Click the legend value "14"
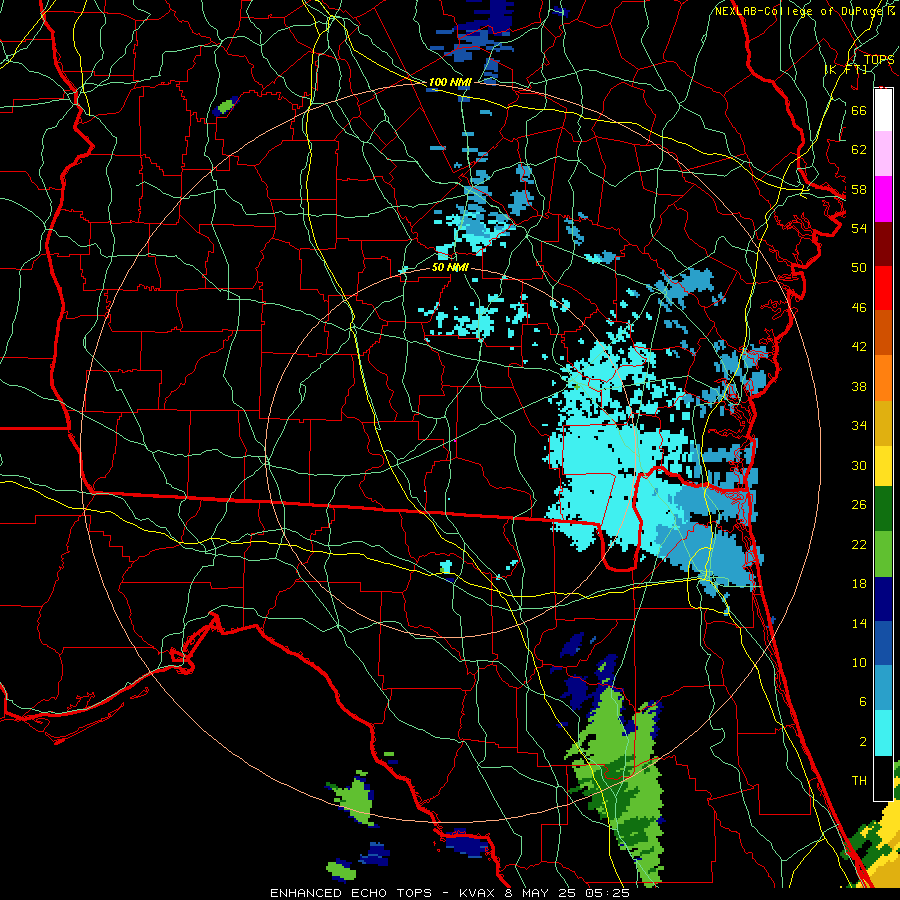Image resolution: width=900 pixels, height=900 pixels. click(x=859, y=623)
